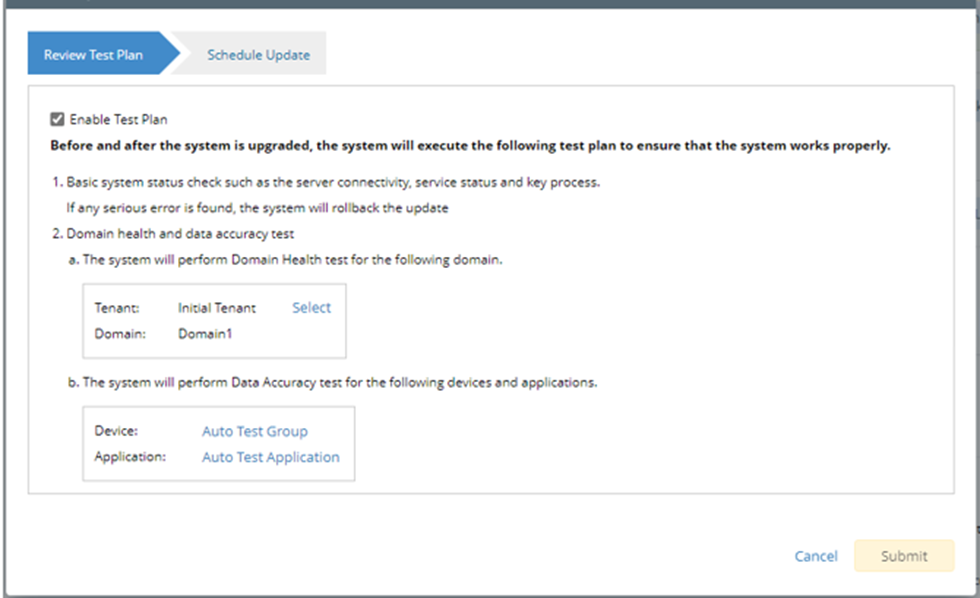The height and width of the screenshot is (598, 980).
Task: Click the Initial Tenant value text
Action: point(217,308)
